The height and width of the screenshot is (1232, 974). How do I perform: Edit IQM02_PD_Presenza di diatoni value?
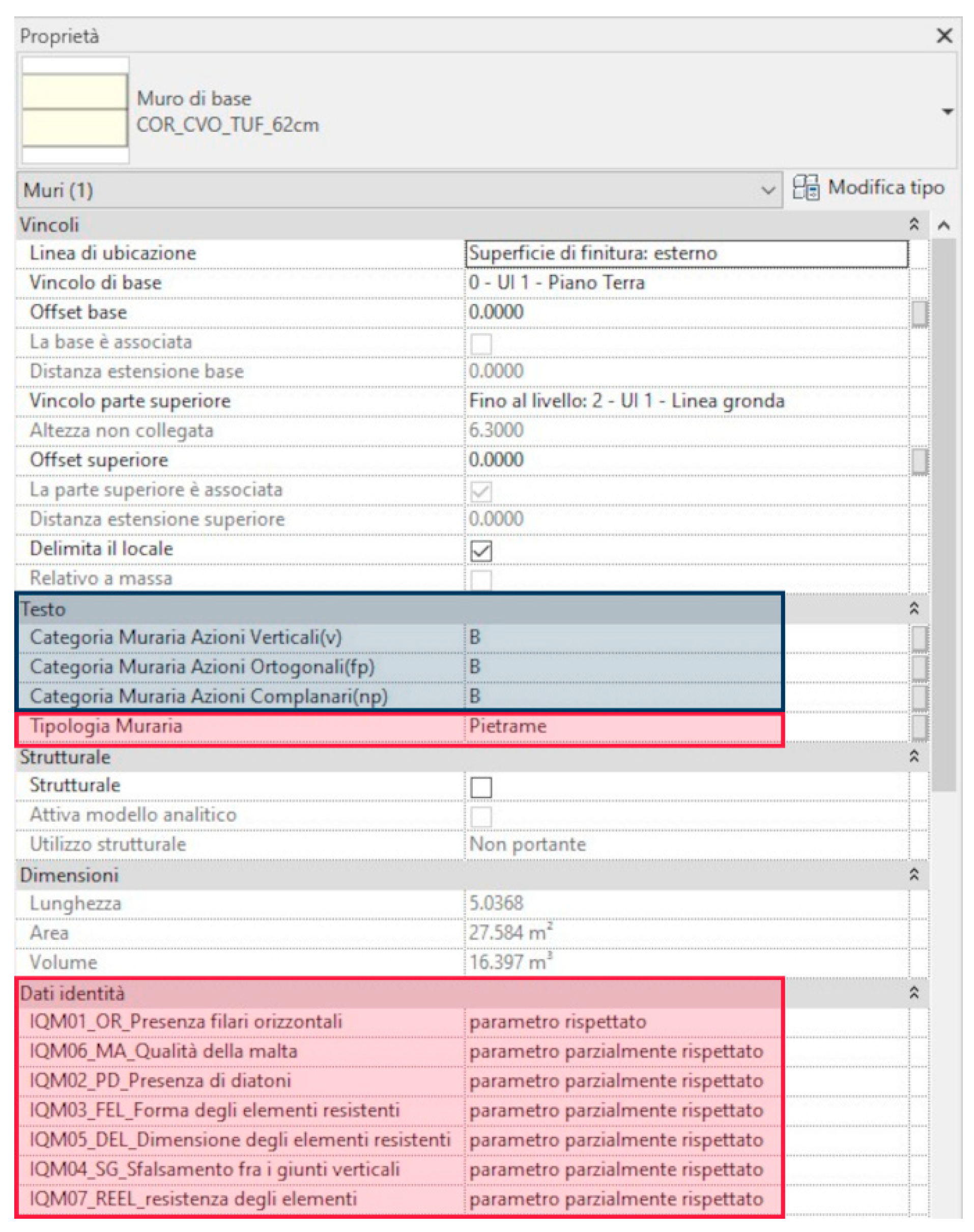[x=687, y=1081]
